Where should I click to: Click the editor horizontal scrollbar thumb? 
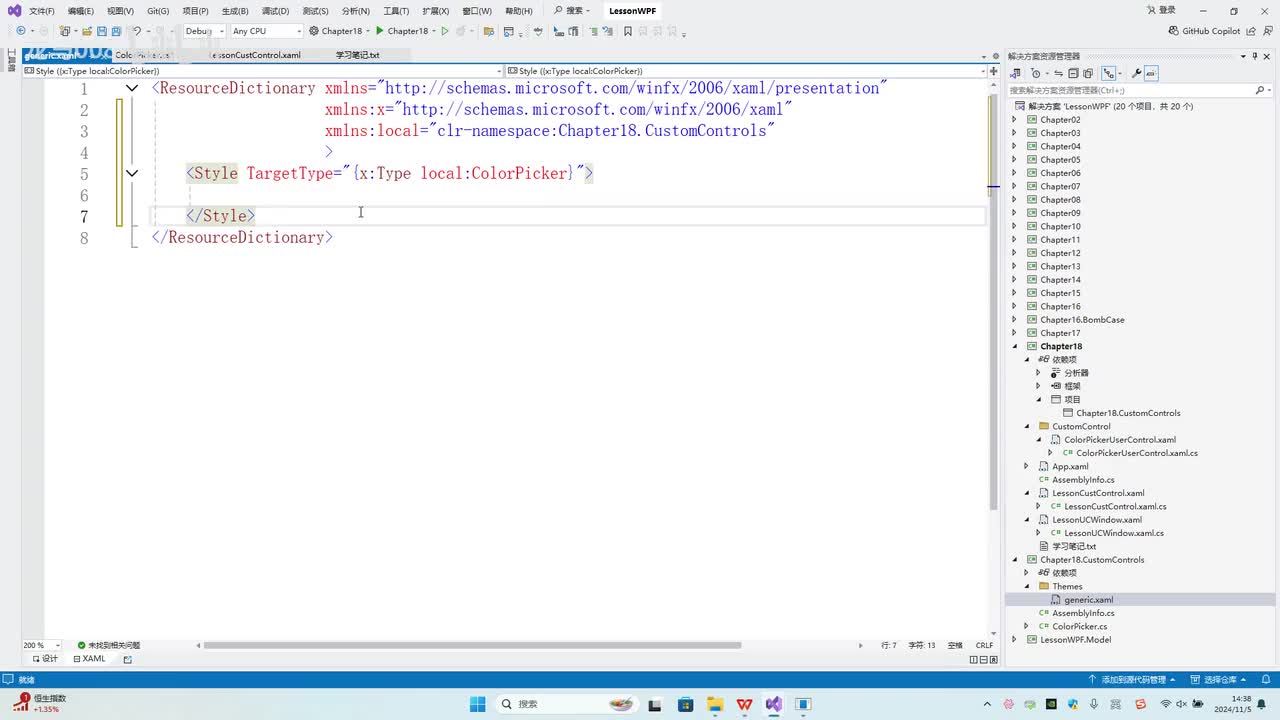[472, 645]
